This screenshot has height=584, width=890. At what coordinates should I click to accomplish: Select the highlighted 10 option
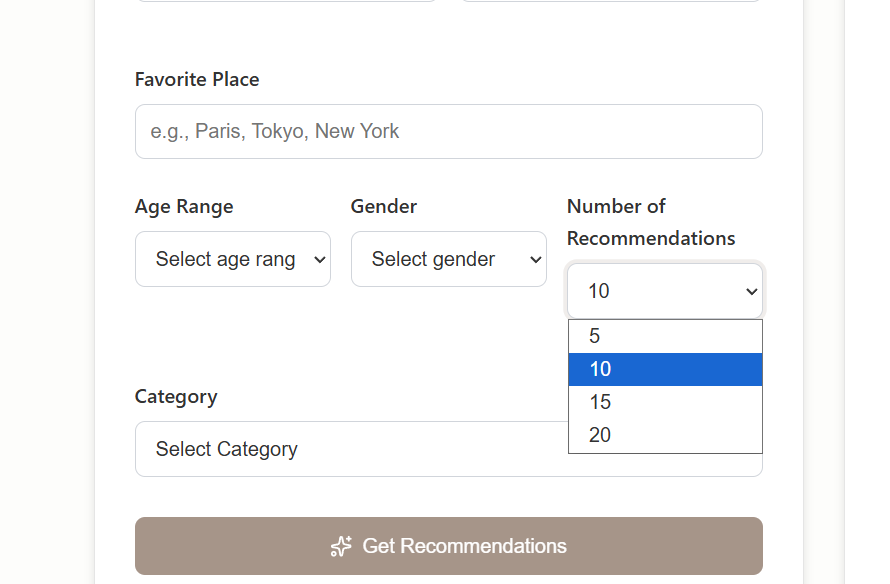coord(665,370)
